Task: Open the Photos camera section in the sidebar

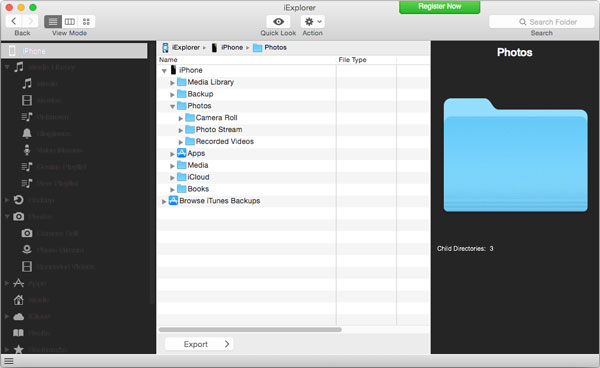Action: click(18, 217)
